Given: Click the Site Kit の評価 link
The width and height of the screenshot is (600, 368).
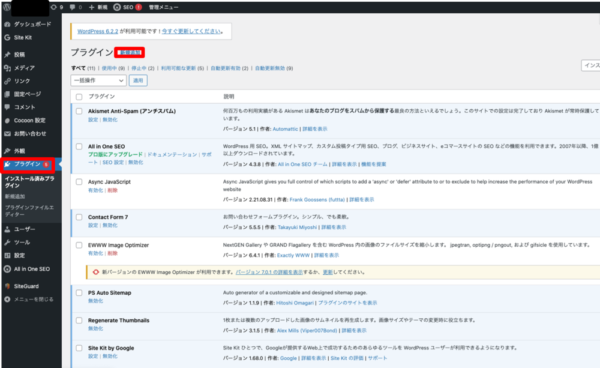Looking at the screenshot, I should (347, 358).
